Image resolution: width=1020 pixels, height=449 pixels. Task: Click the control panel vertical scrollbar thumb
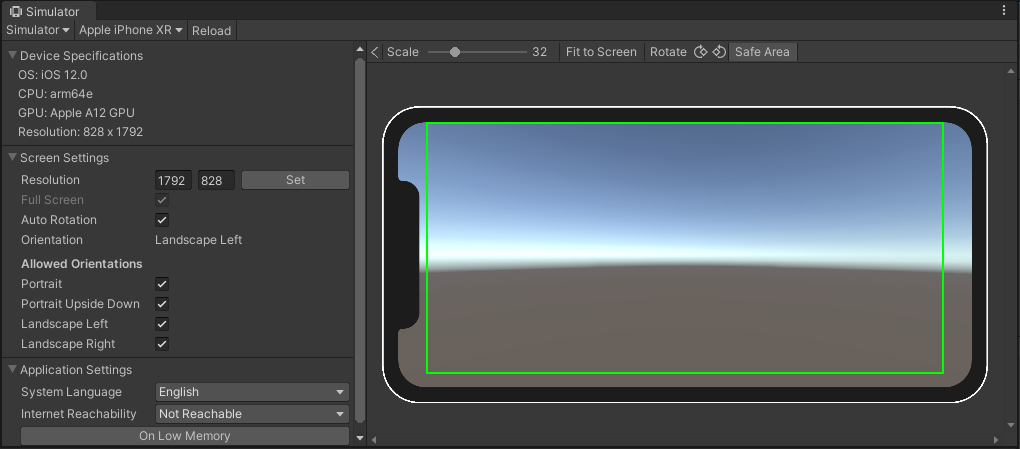click(x=360, y=241)
